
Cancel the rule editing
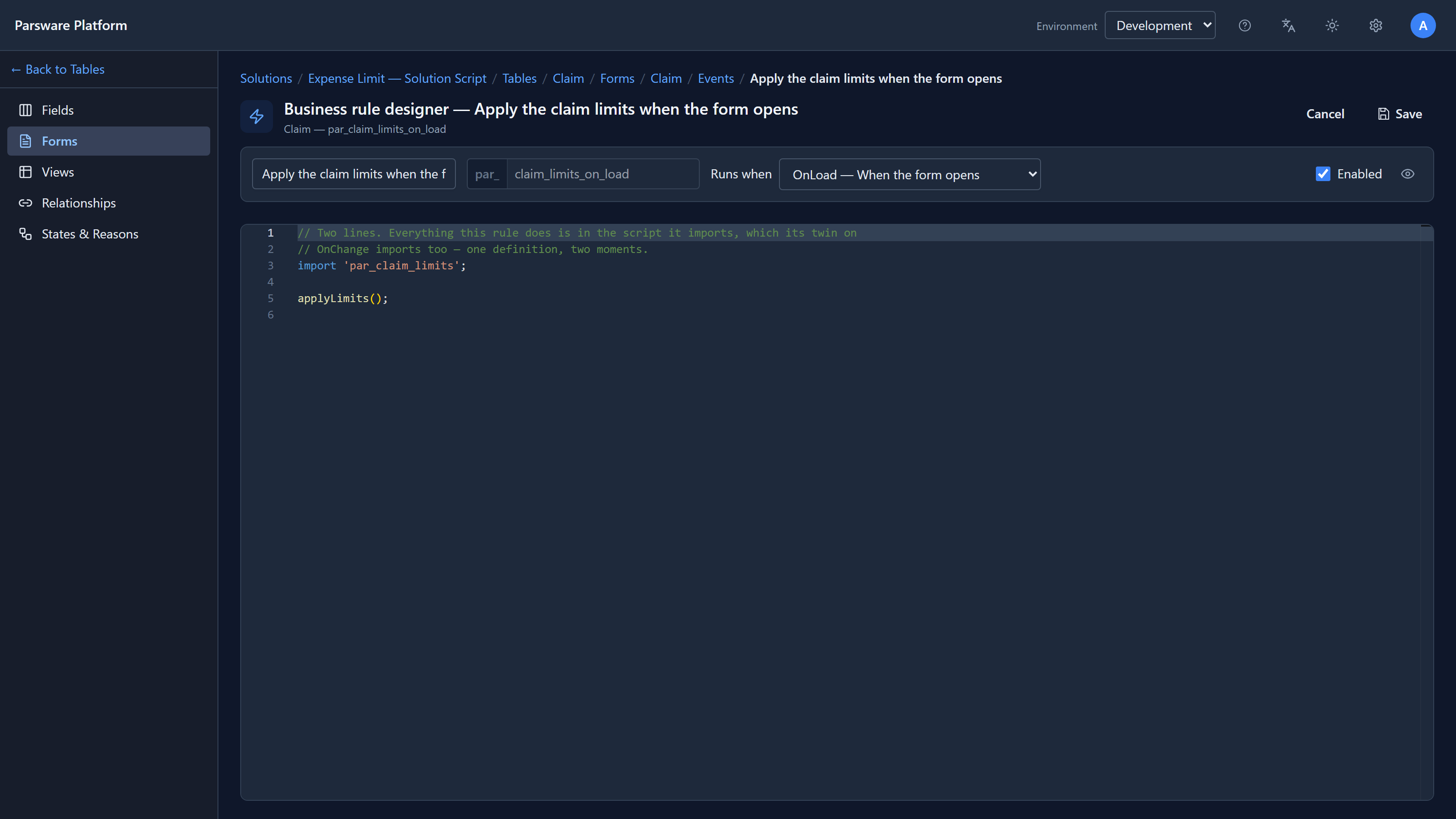click(x=1325, y=114)
